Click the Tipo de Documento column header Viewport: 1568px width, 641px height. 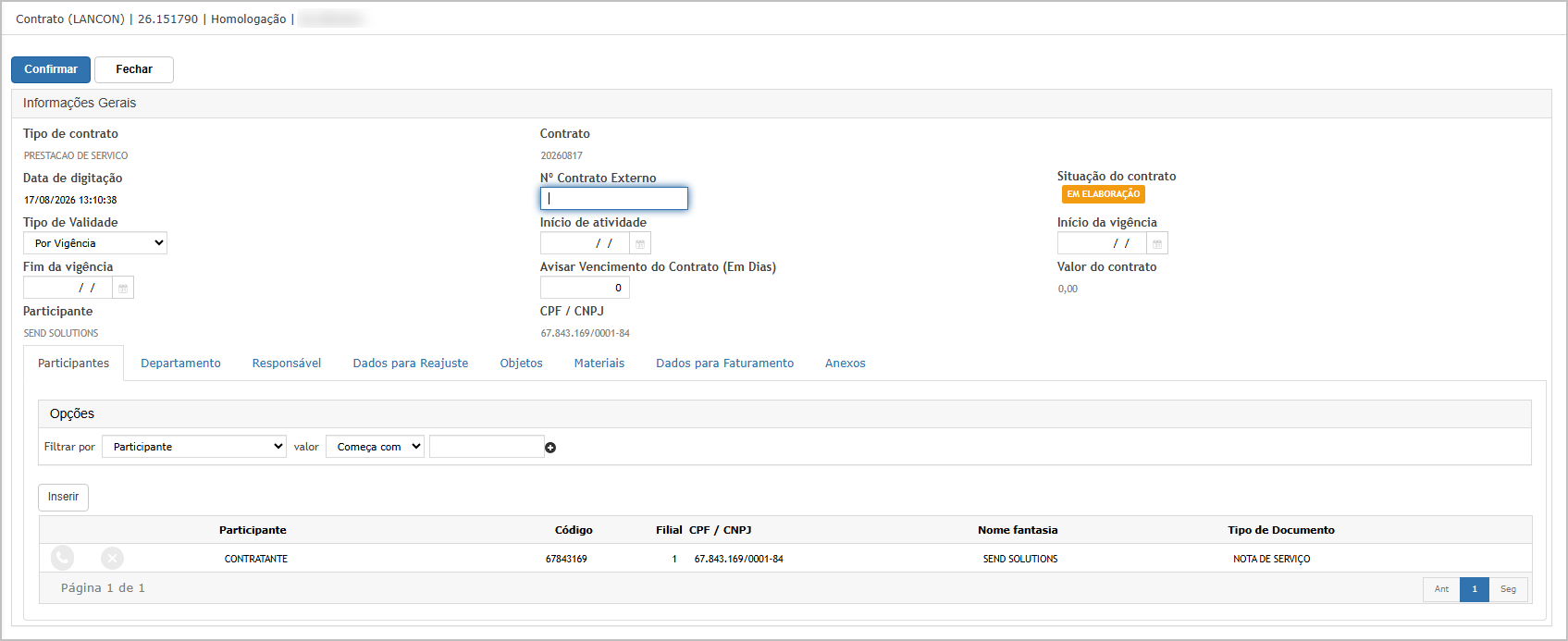(x=1281, y=530)
